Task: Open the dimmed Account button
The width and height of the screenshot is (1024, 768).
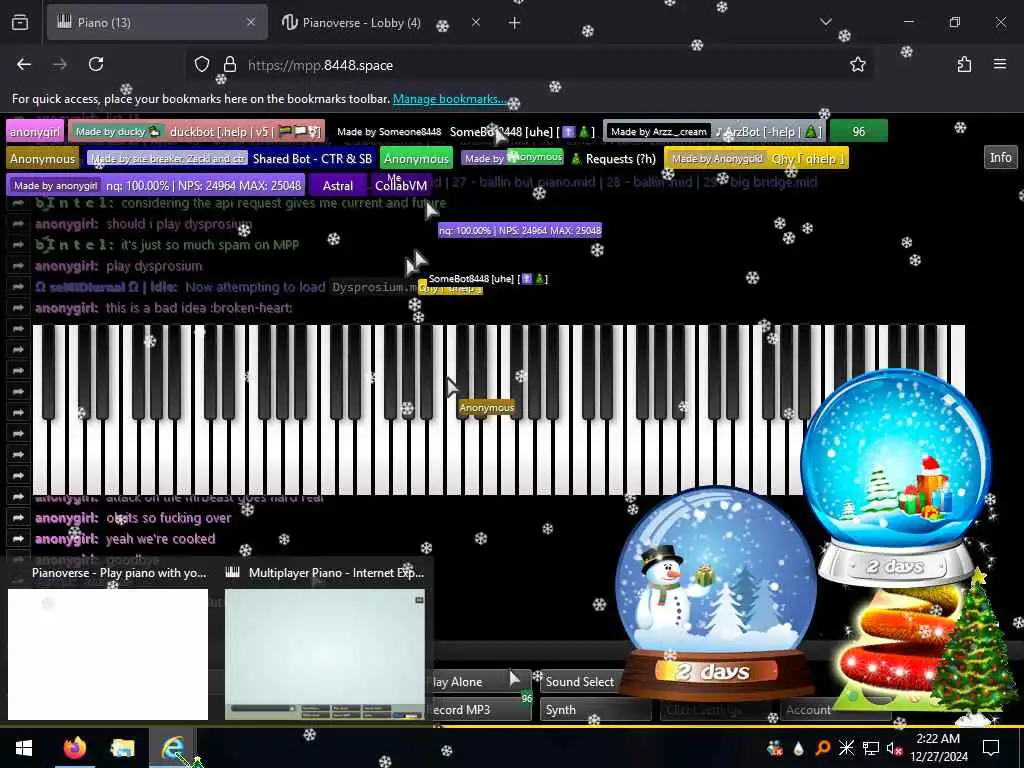Action: coord(835,710)
